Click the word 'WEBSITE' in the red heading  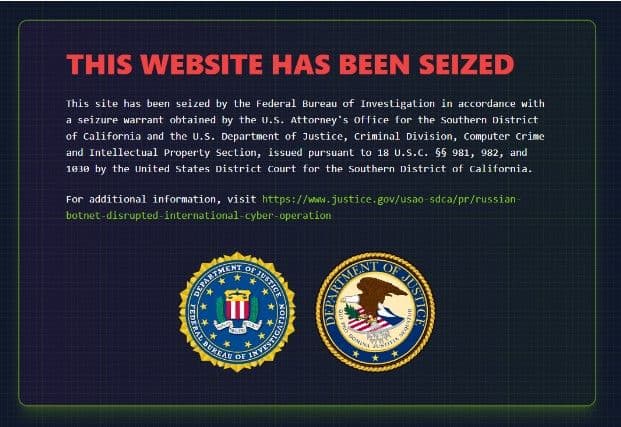coord(201,64)
